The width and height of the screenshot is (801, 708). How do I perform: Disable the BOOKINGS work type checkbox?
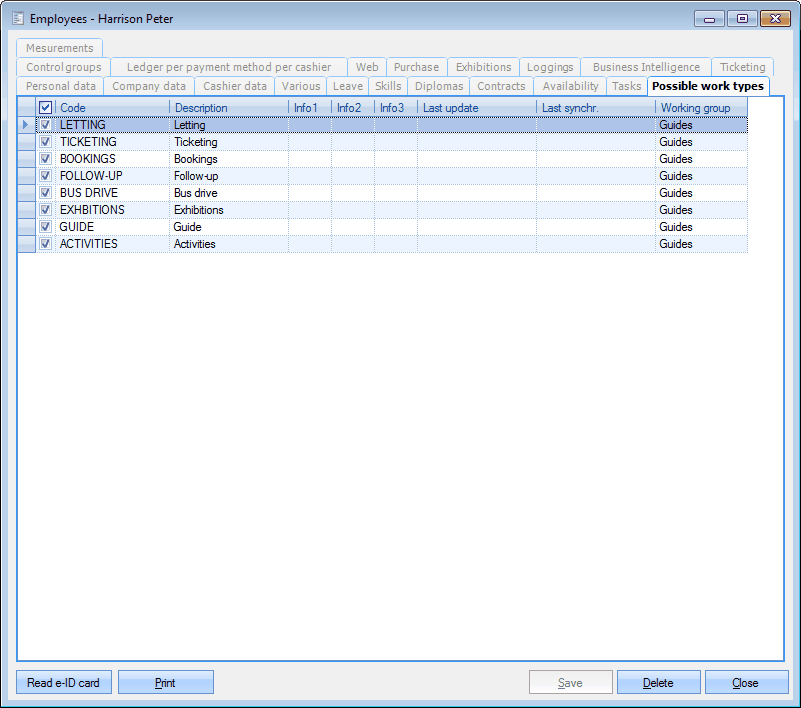(x=45, y=158)
